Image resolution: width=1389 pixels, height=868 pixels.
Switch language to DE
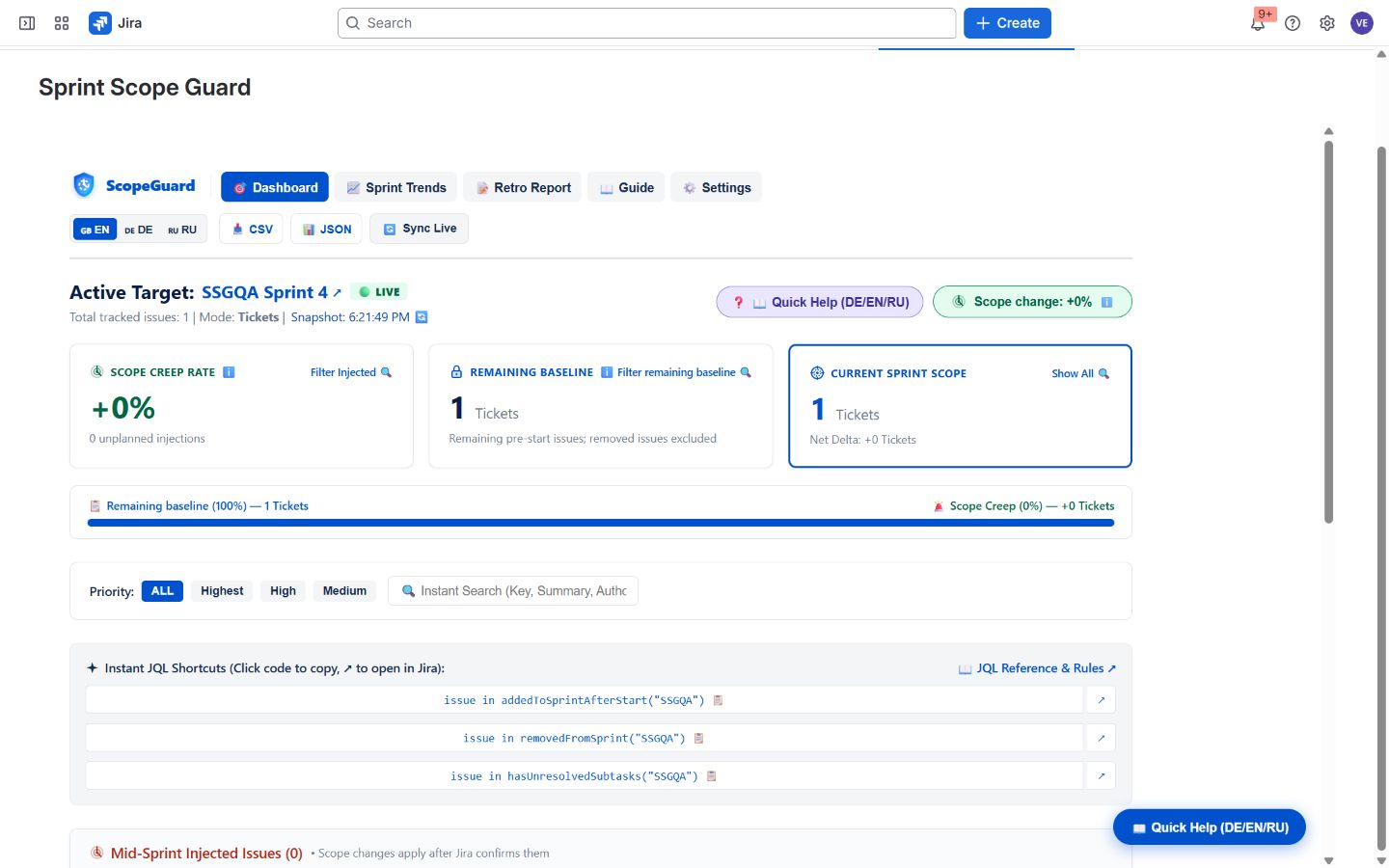[139, 230]
